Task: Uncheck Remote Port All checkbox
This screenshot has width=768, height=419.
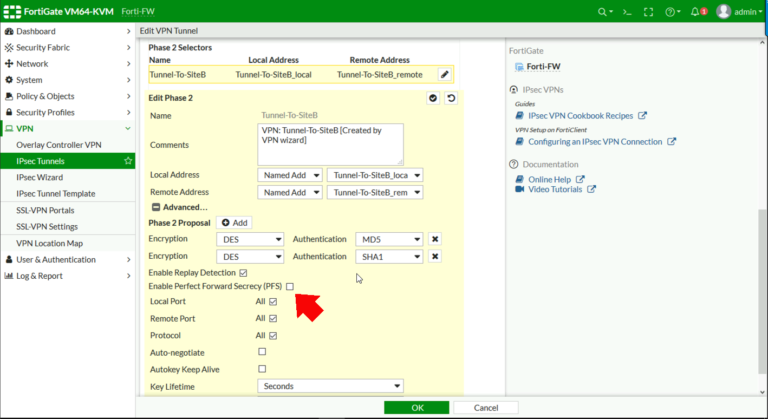Action: [273, 319]
